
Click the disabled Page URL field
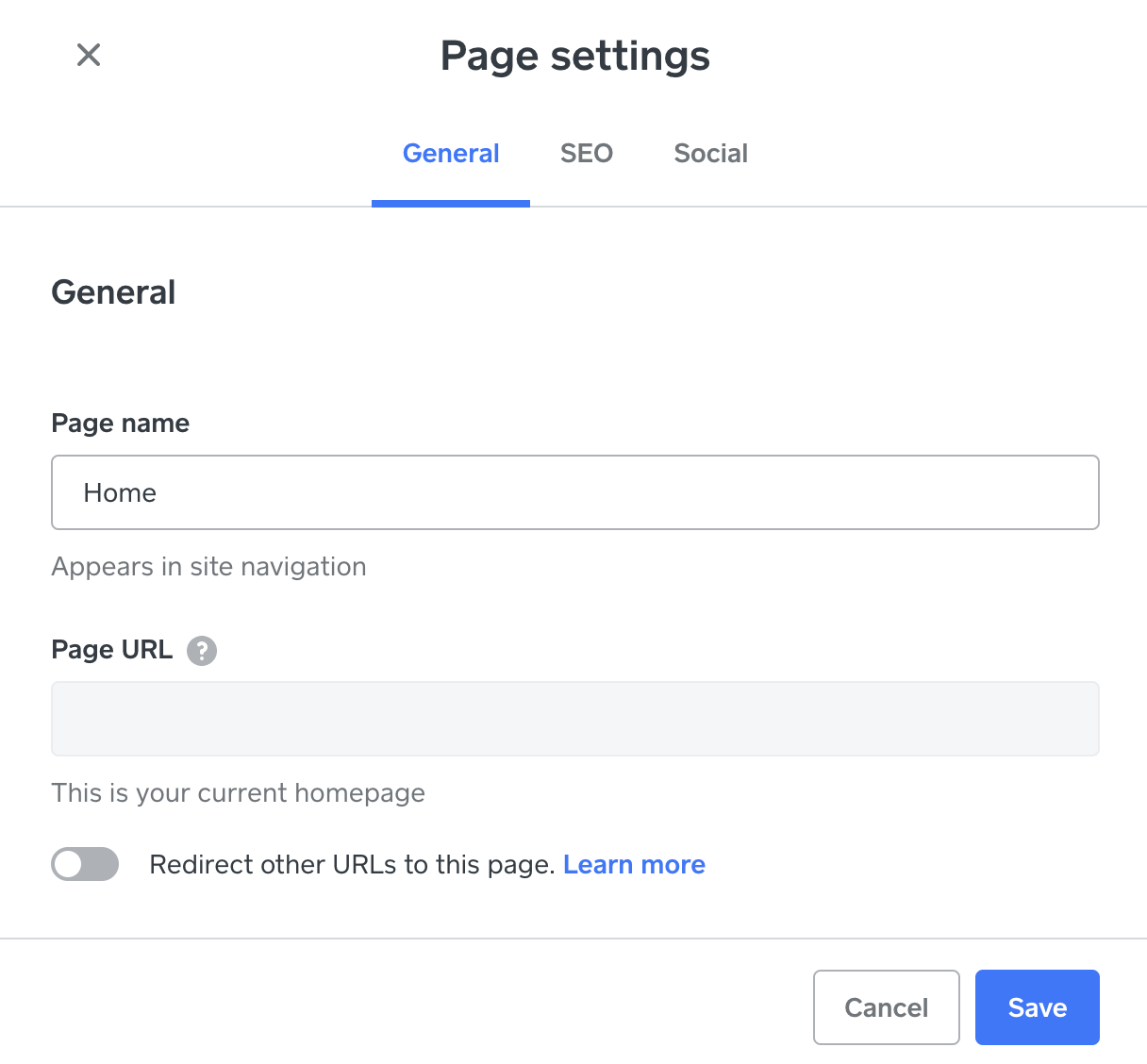[574, 719]
